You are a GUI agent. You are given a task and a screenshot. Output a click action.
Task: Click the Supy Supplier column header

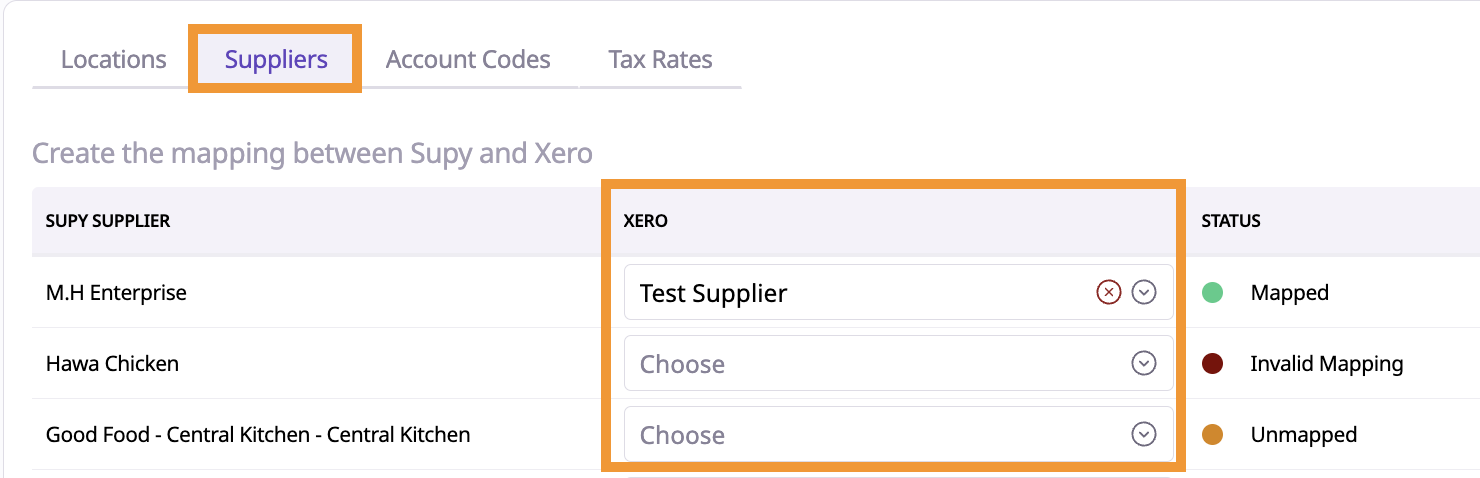coord(108,221)
